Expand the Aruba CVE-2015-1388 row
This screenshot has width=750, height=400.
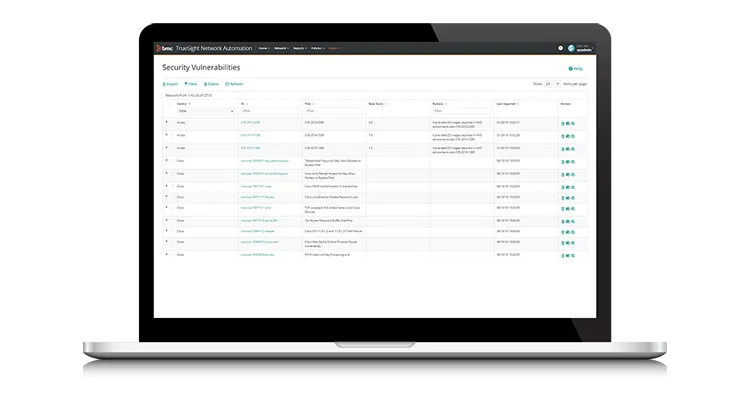tap(166, 148)
